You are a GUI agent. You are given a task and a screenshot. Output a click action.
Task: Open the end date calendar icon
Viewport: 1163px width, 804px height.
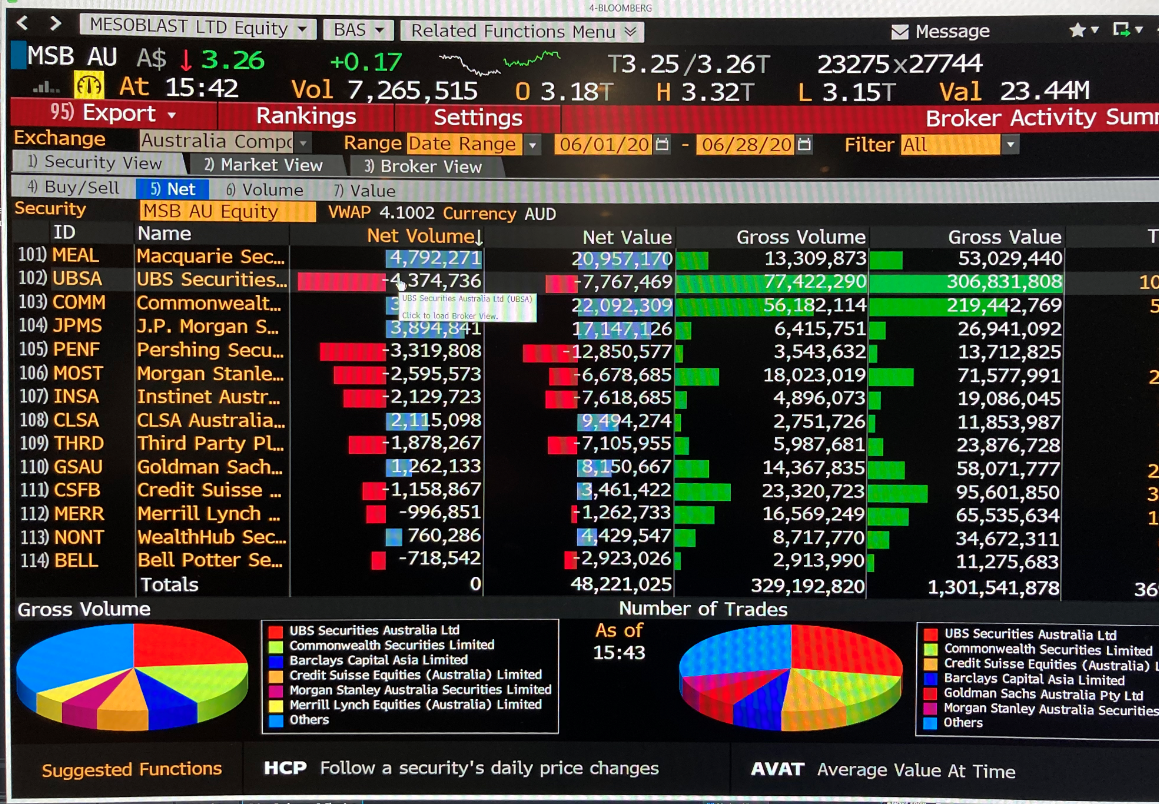click(804, 144)
